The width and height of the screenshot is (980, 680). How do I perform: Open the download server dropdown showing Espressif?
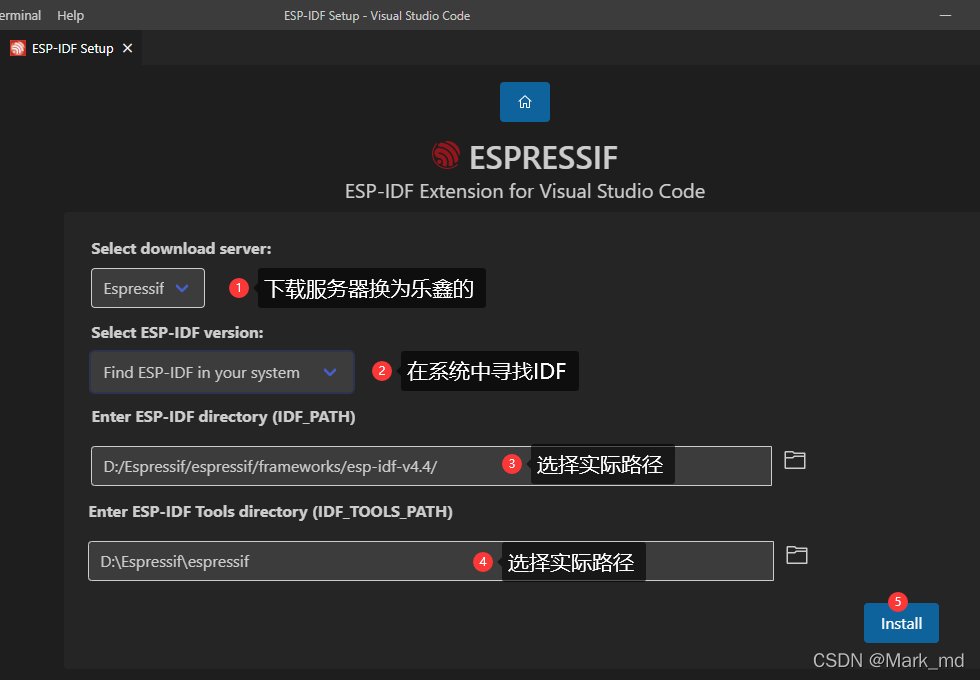148,288
